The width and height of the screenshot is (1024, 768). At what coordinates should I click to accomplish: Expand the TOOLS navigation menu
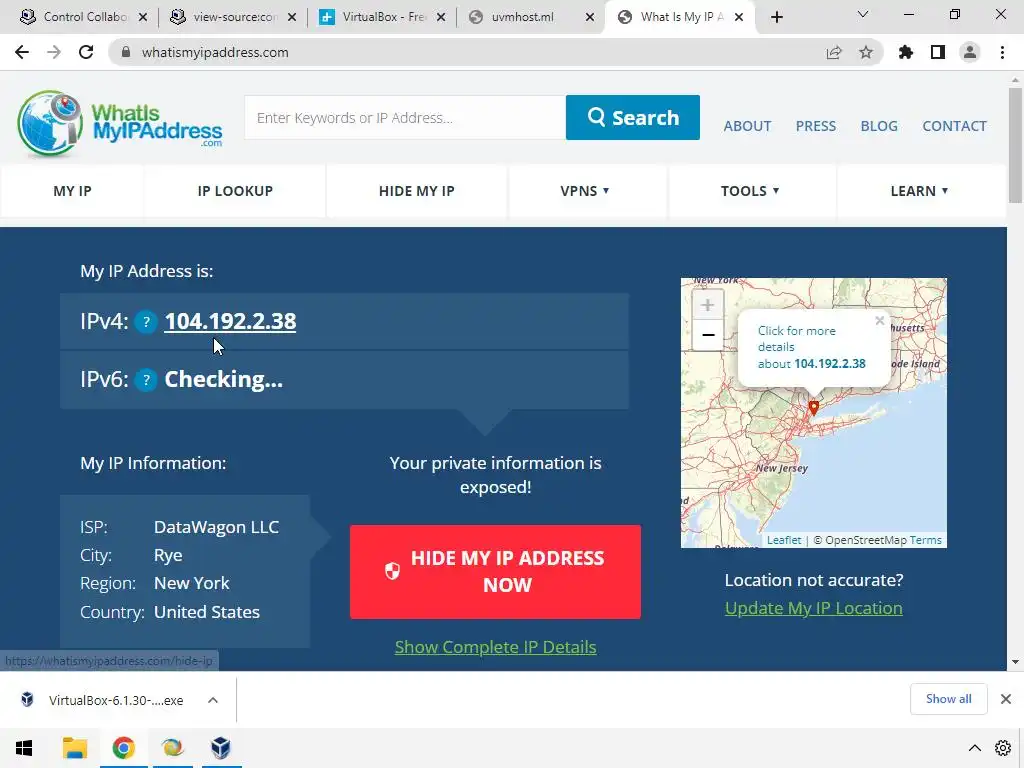click(x=750, y=191)
